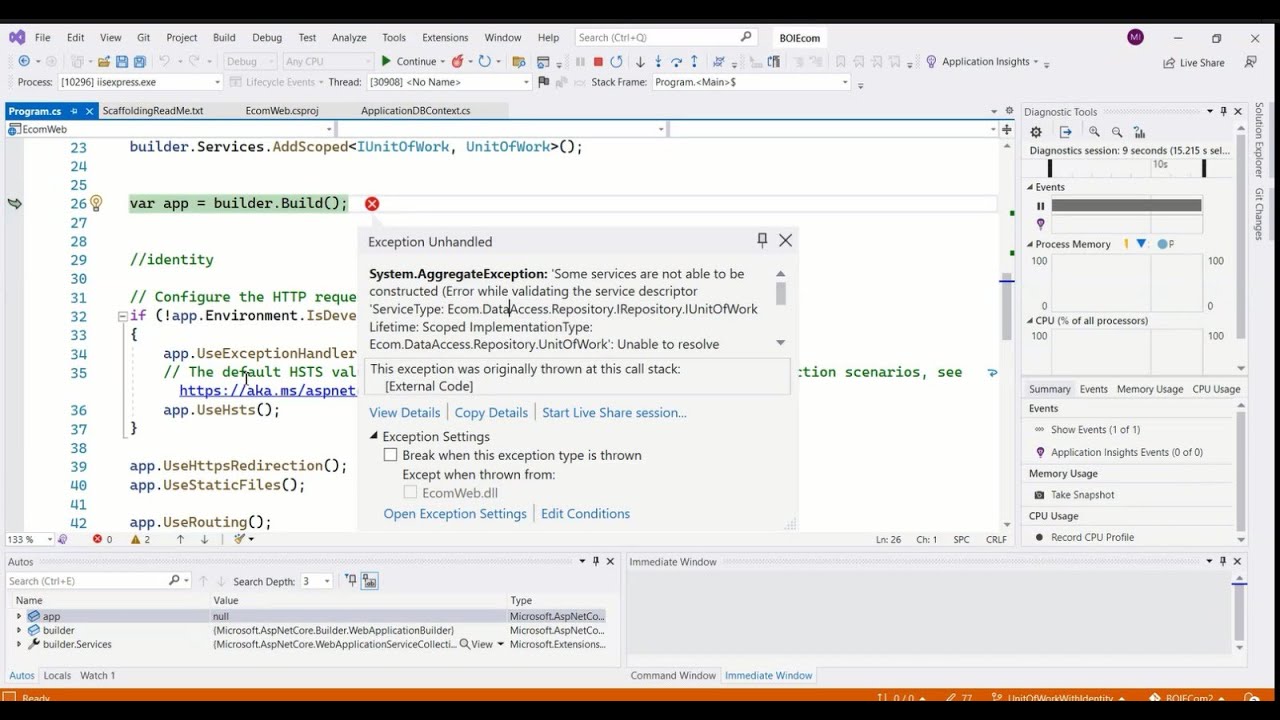Zoom out on diagnostics timeline
The image size is (1280, 720).
[x=1117, y=132]
